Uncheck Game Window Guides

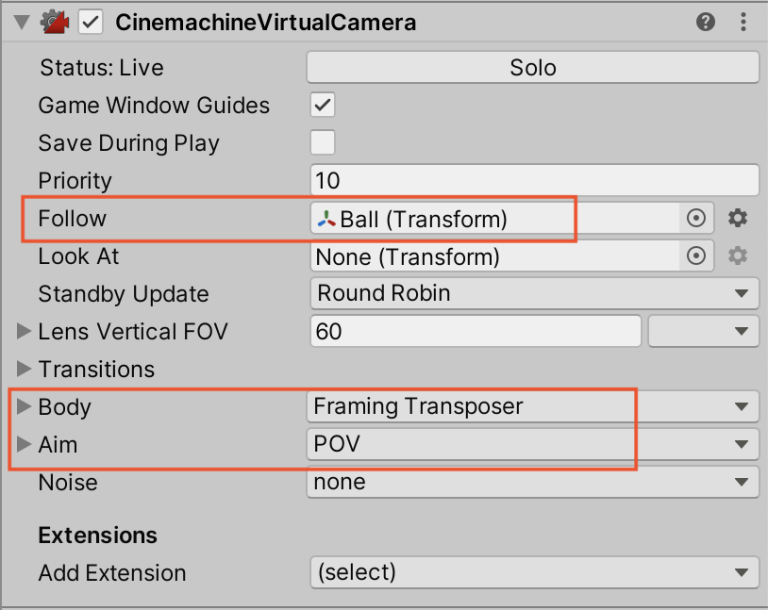[323, 105]
